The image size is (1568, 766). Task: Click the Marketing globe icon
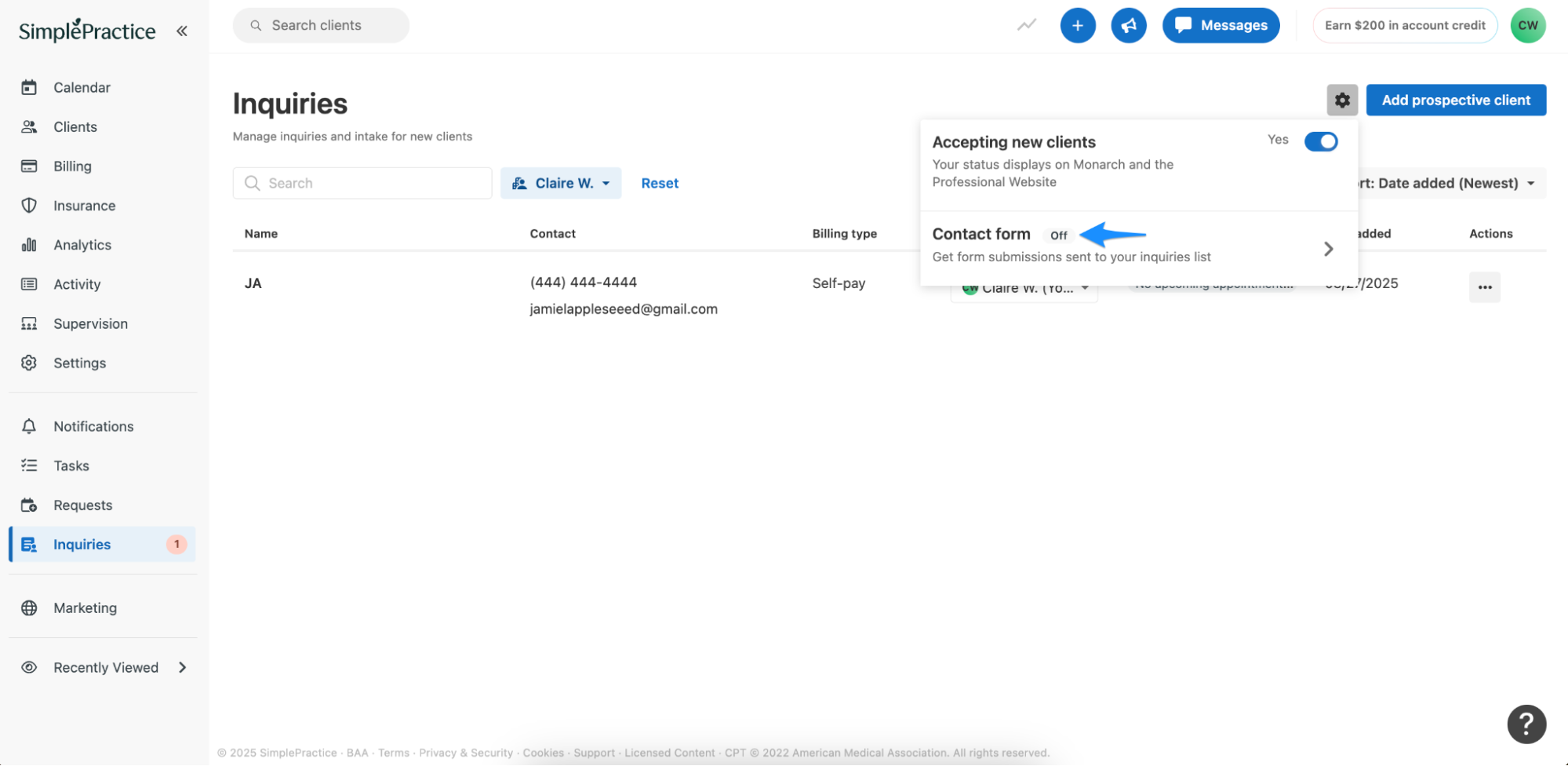click(x=29, y=607)
